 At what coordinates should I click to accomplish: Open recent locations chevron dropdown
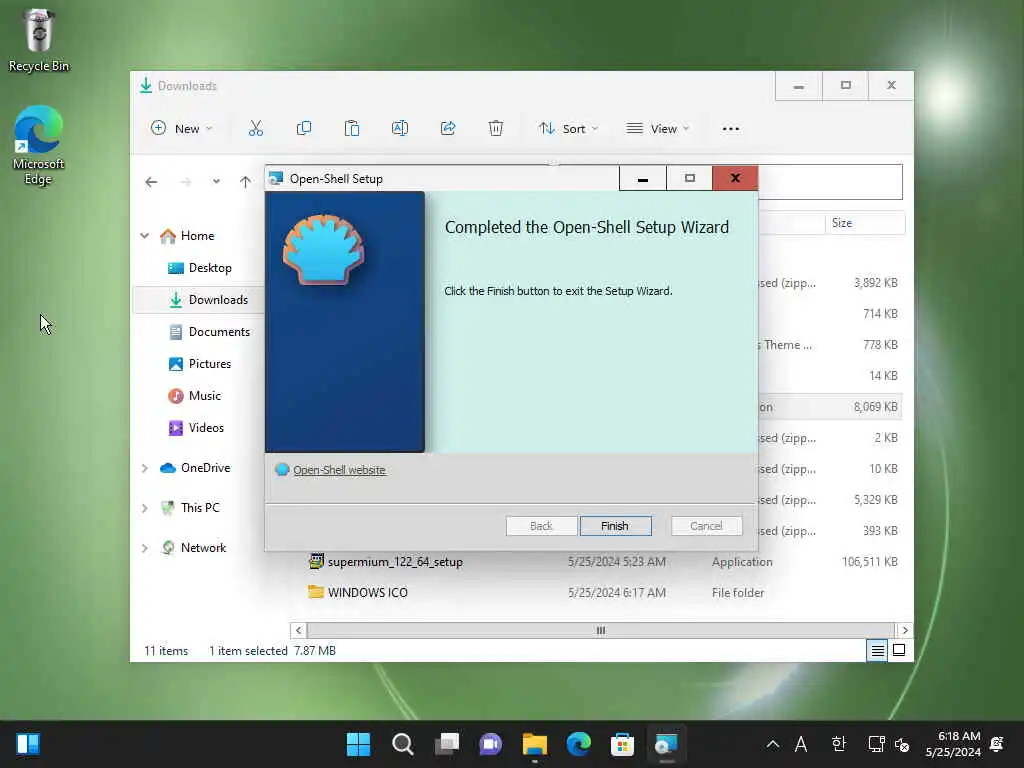[216, 182]
